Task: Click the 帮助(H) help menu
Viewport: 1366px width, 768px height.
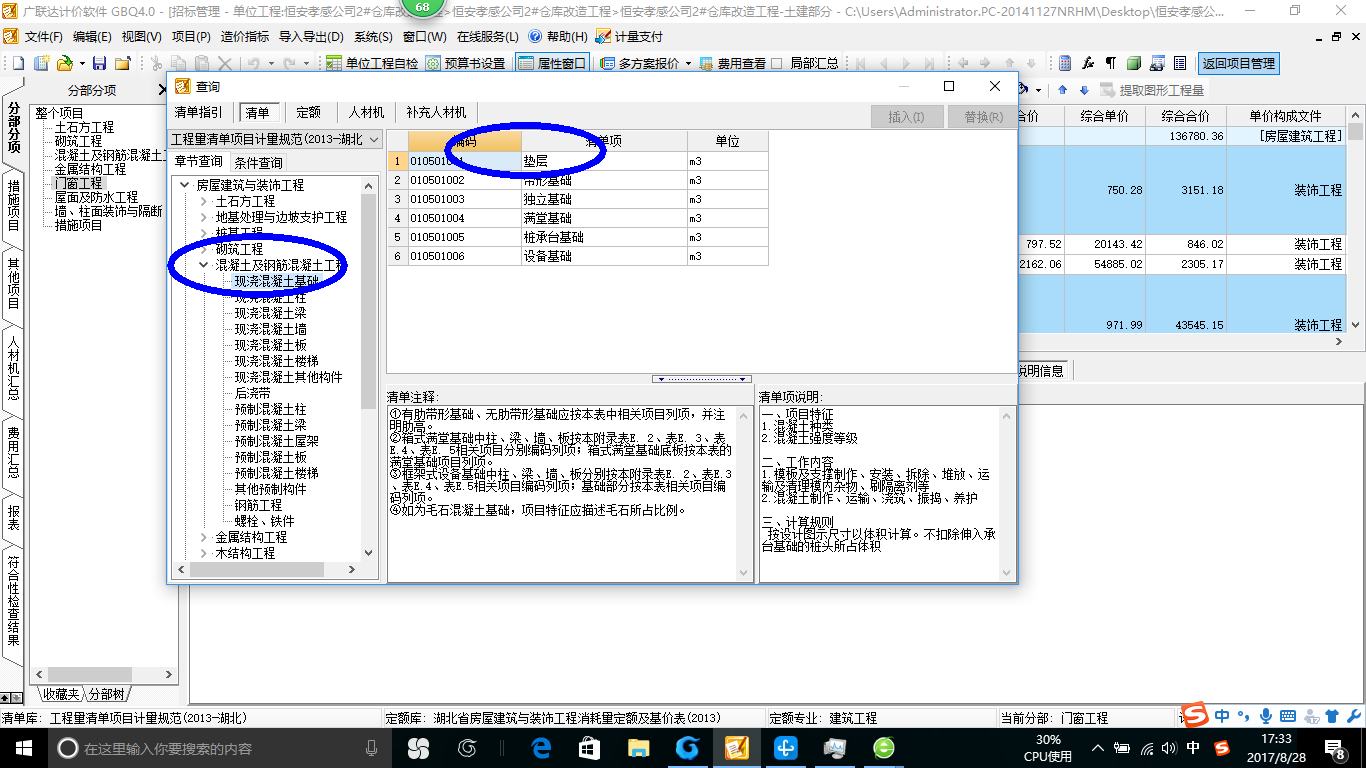Action: pyautogui.click(x=566, y=36)
